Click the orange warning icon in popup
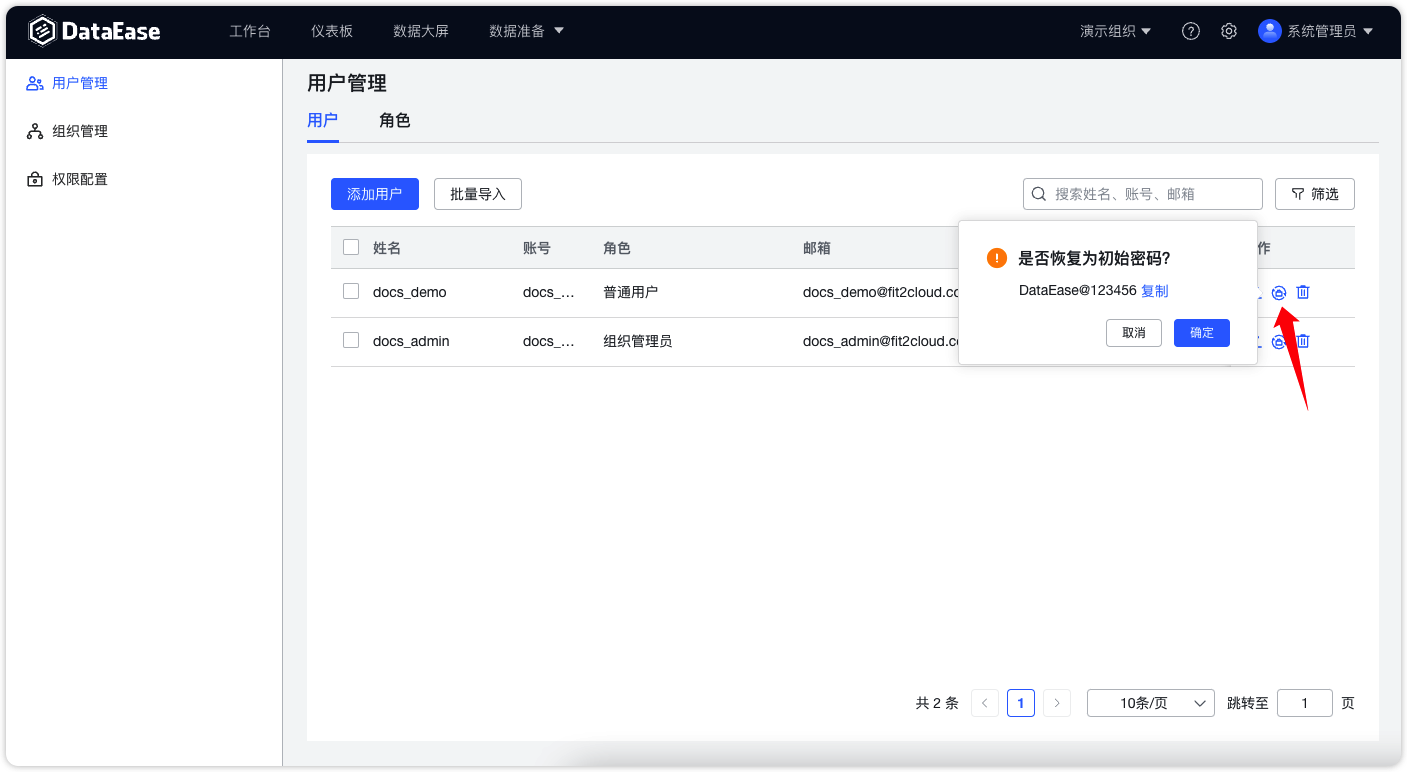 coord(997,258)
